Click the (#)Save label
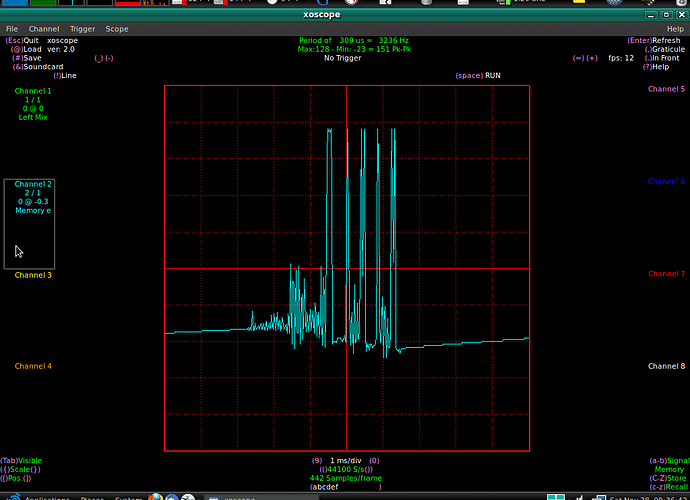Screen dimensions: 690x500 (x=26, y=58)
